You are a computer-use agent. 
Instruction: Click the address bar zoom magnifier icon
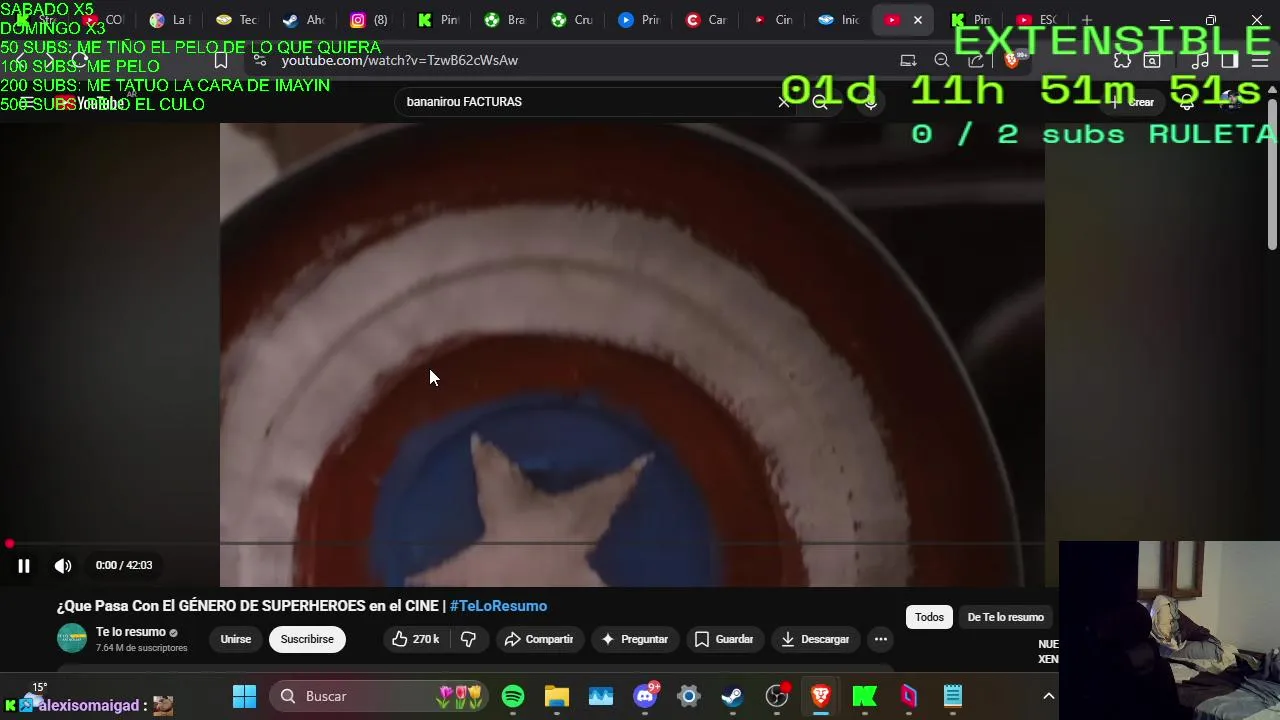pos(942,60)
